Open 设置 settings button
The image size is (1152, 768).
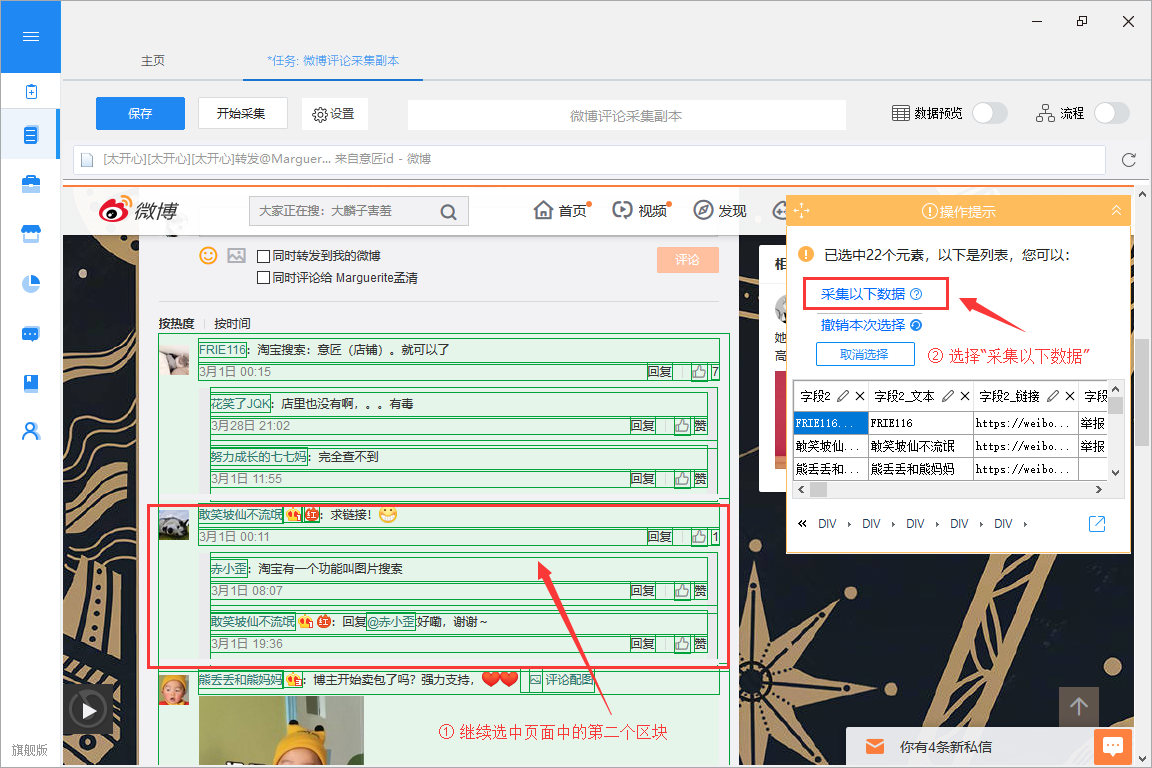click(x=334, y=114)
